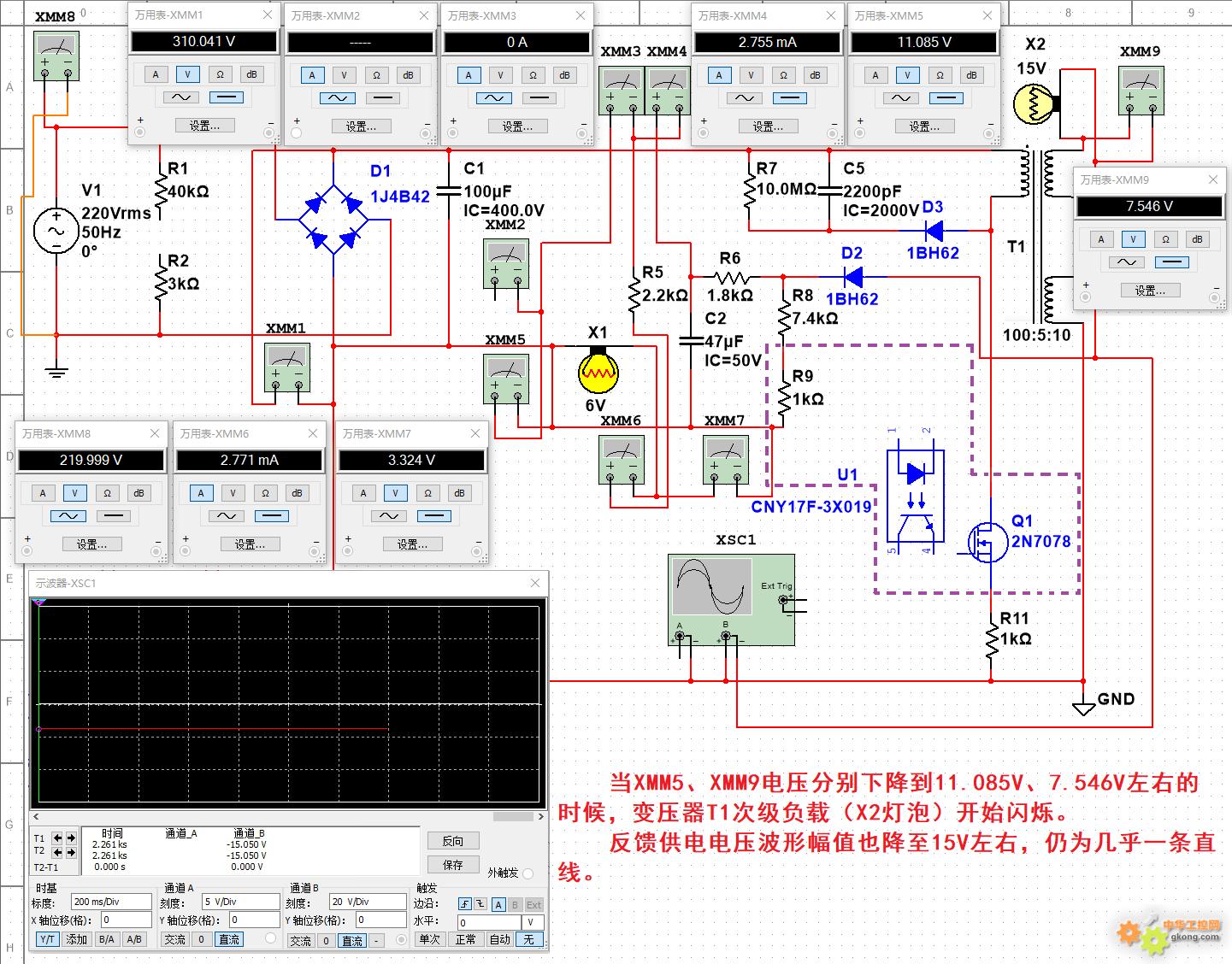Click the yellow X1 6V lamp

pyautogui.click(x=598, y=372)
